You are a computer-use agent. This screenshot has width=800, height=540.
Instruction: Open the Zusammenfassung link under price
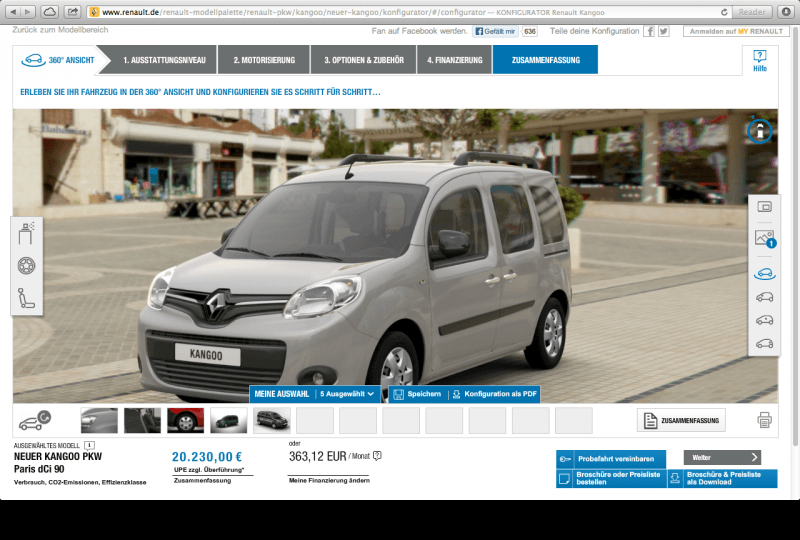[x=203, y=481]
